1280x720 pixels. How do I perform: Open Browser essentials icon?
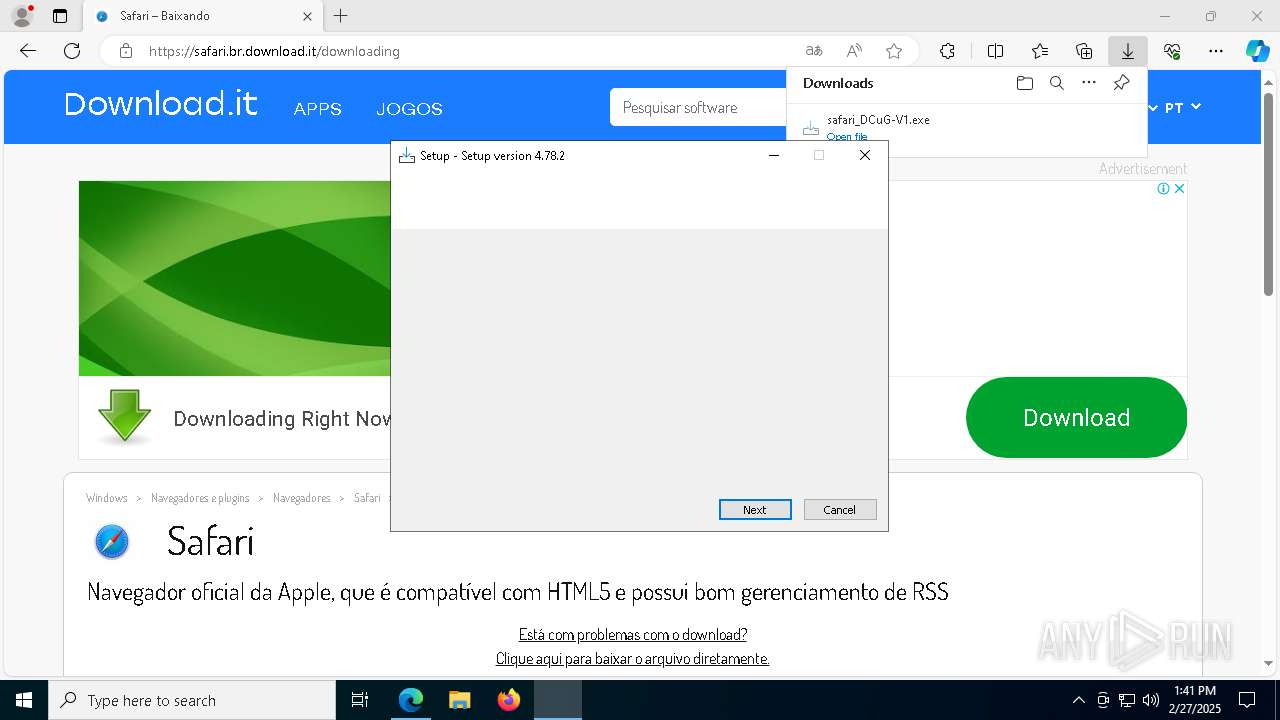point(1172,51)
